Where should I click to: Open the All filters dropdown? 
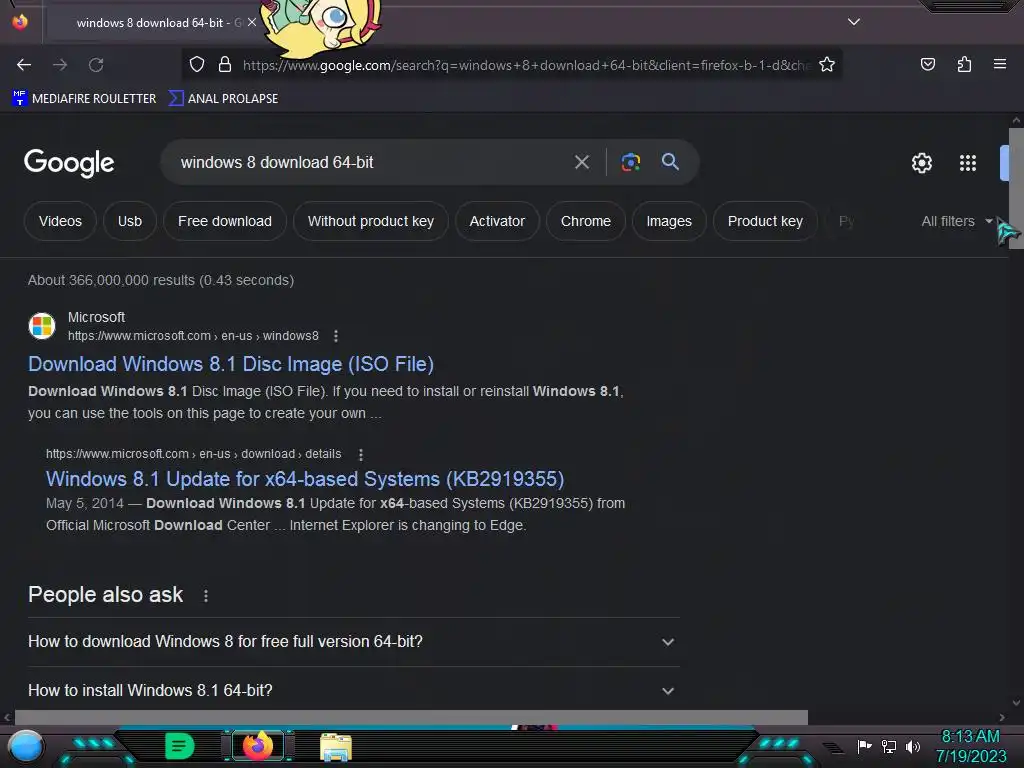[957, 221]
